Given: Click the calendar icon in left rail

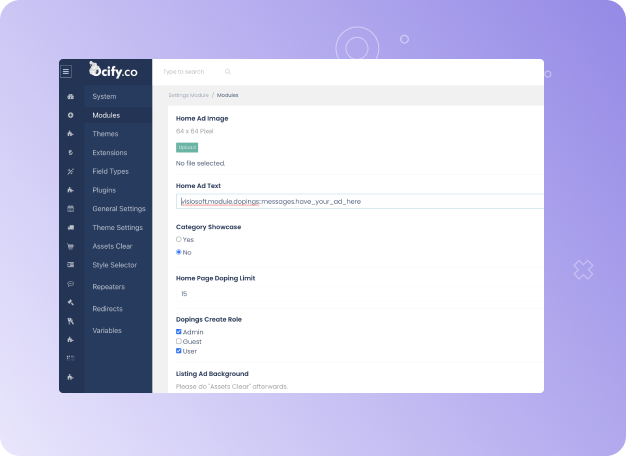Looking at the screenshot, I should point(70,209).
